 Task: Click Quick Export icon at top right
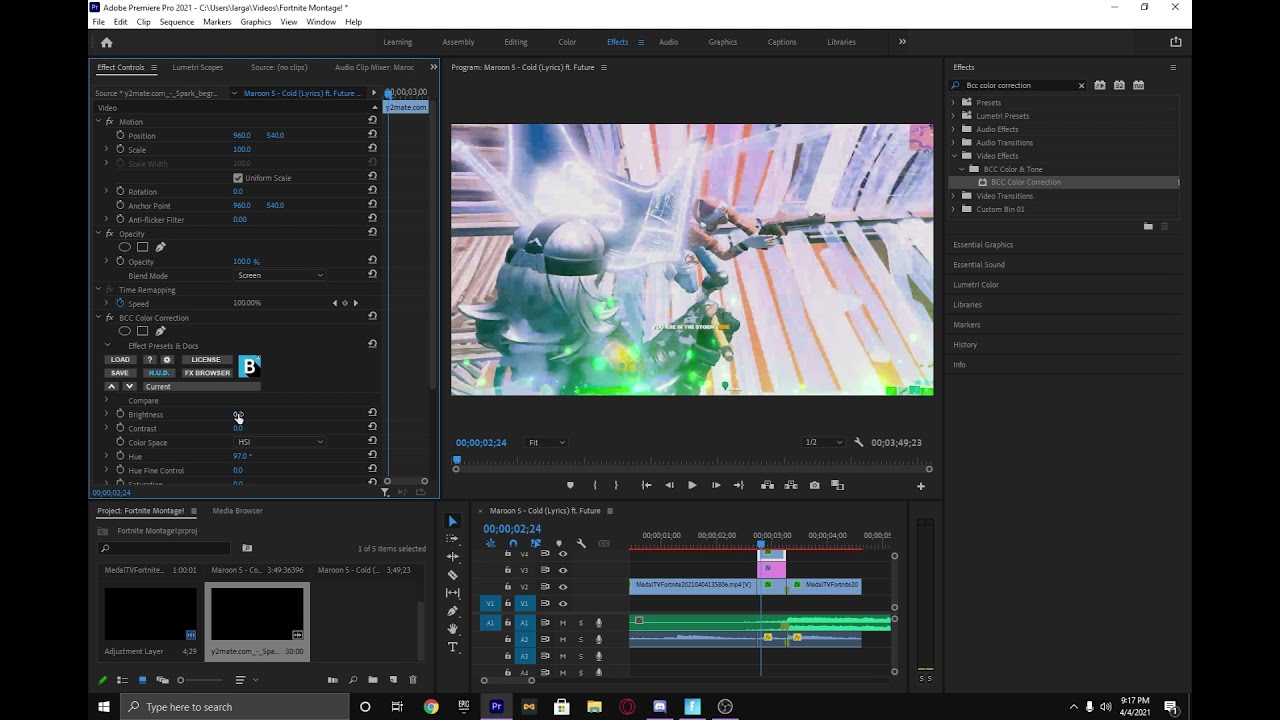(x=1176, y=42)
